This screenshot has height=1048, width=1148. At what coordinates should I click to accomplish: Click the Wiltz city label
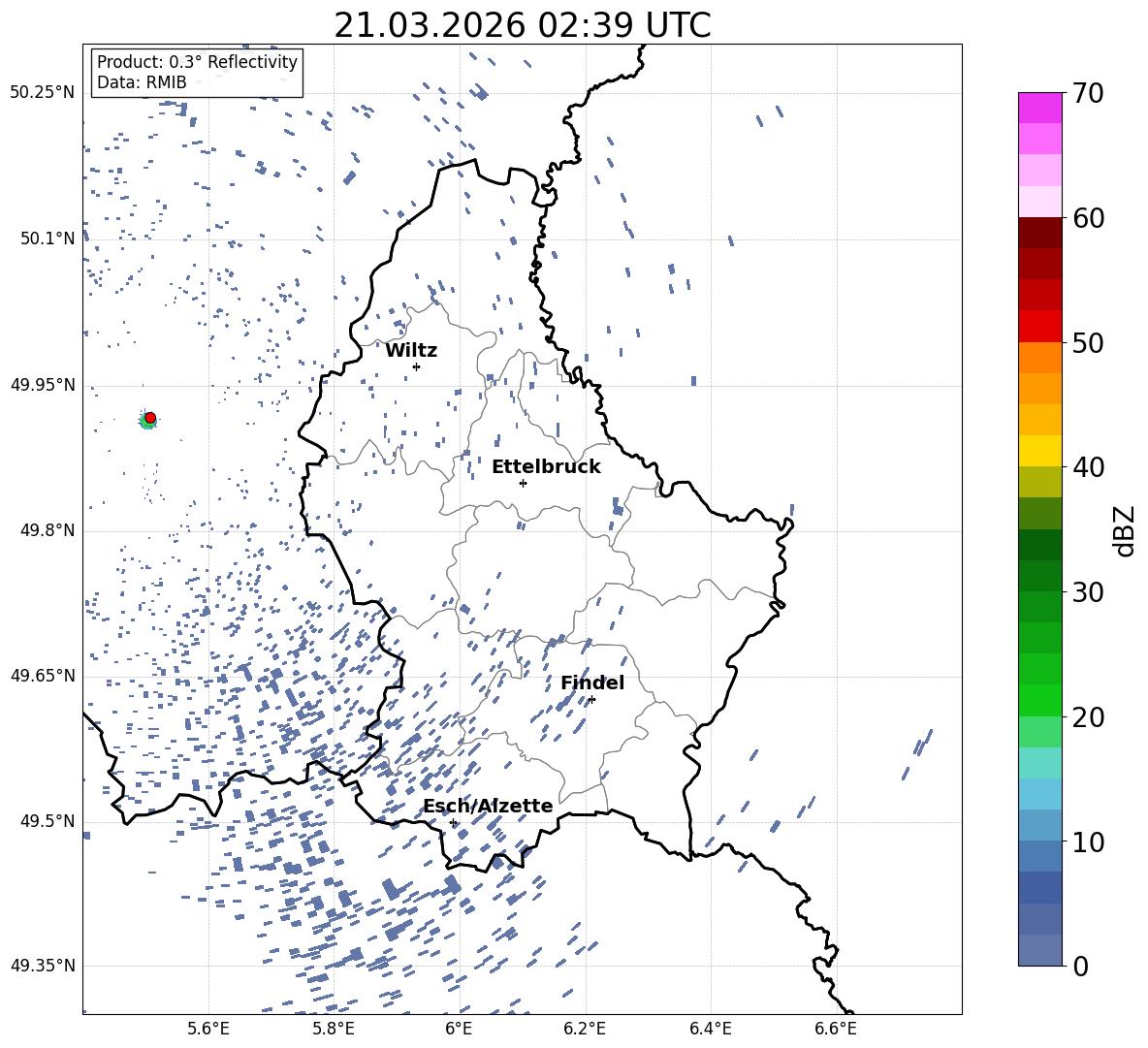(x=411, y=351)
